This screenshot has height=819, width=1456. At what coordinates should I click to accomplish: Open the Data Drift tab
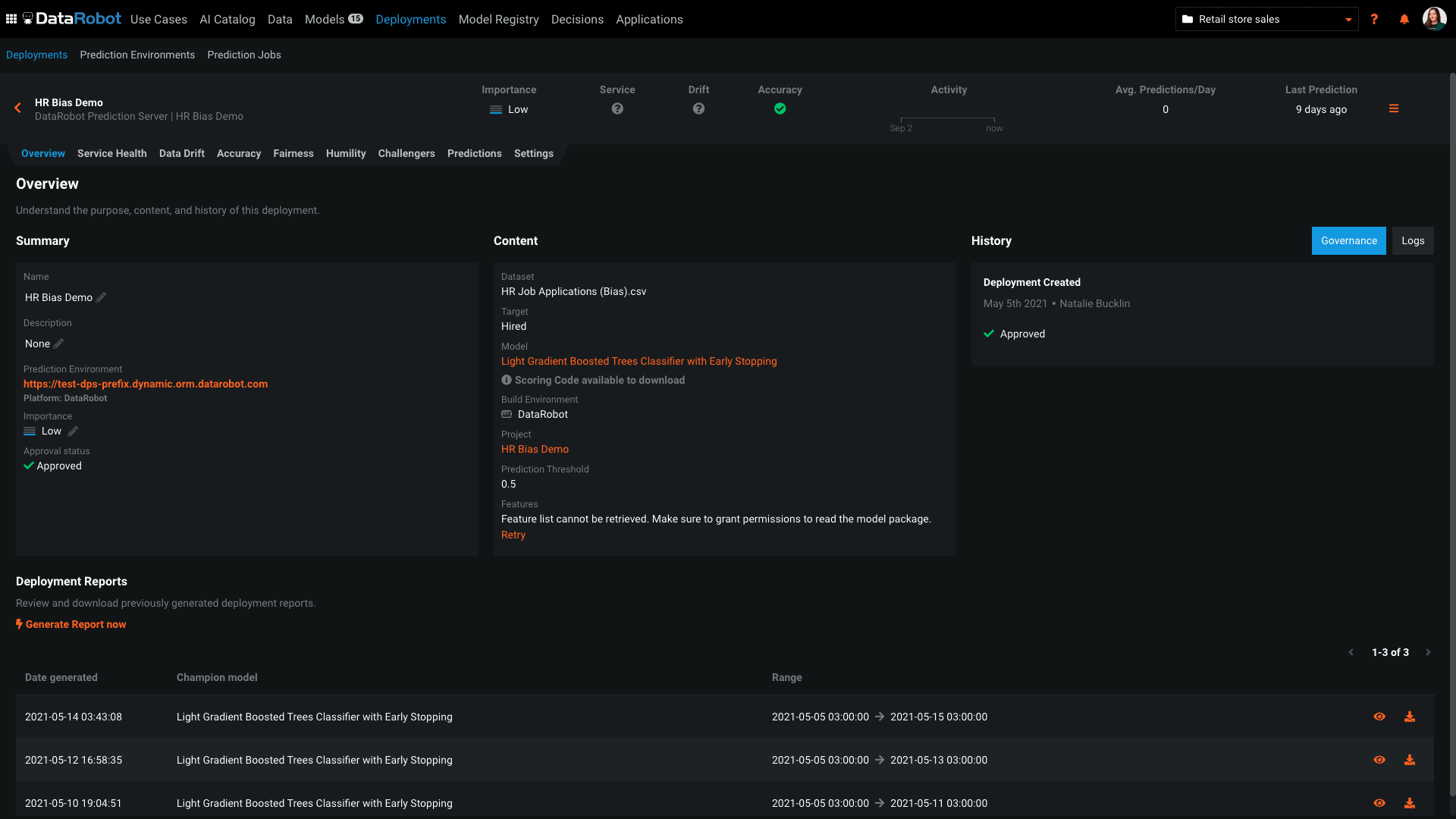click(x=182, y=153)
